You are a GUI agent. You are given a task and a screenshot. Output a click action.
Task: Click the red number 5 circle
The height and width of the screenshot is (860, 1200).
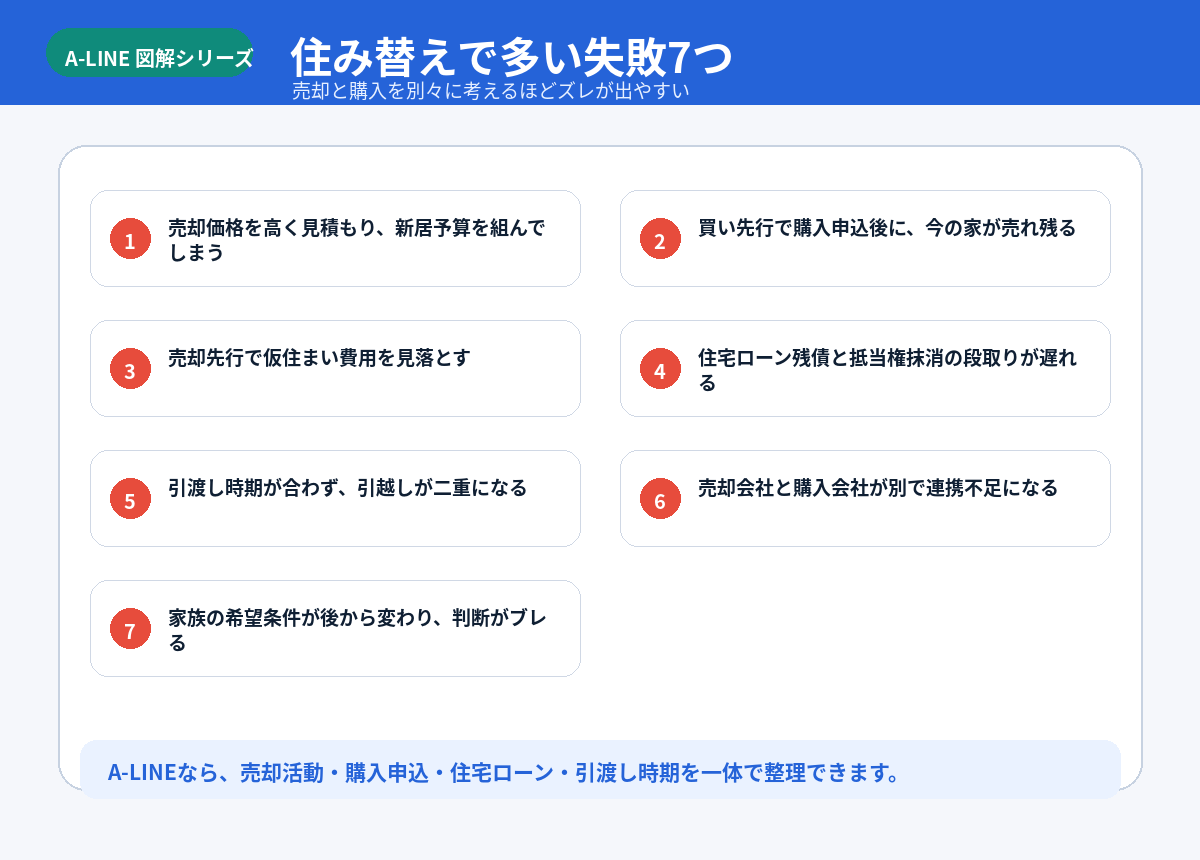pos(130,499)
